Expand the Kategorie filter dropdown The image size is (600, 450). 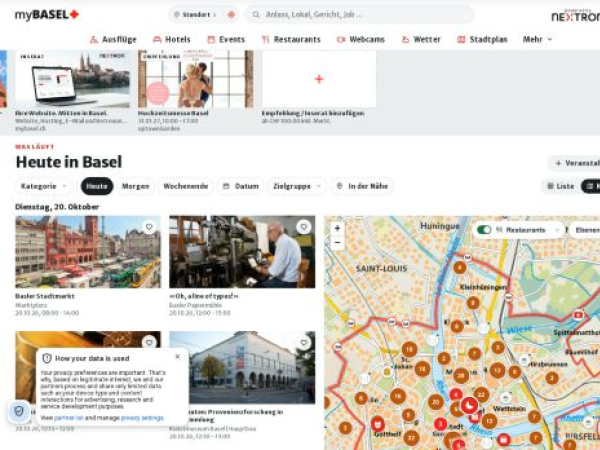44,186
